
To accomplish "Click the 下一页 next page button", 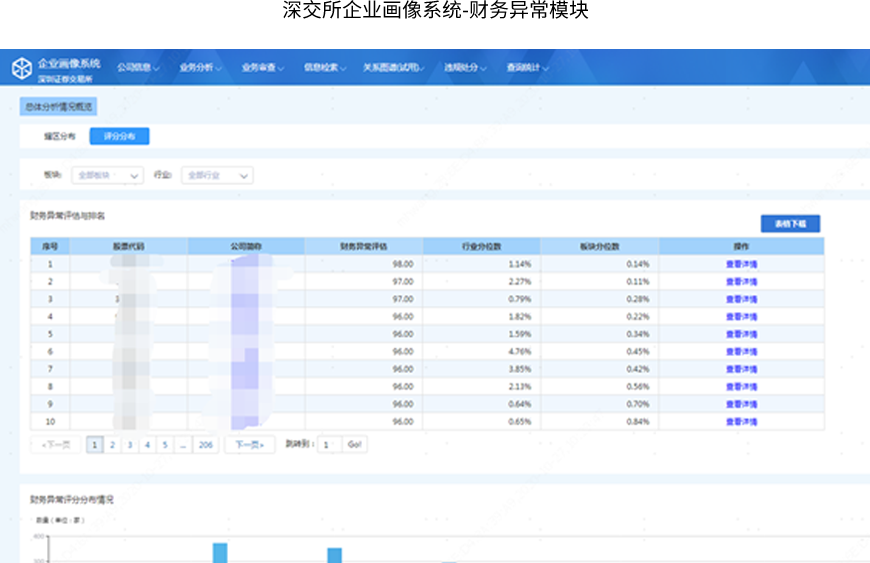I will coord(250,445).
